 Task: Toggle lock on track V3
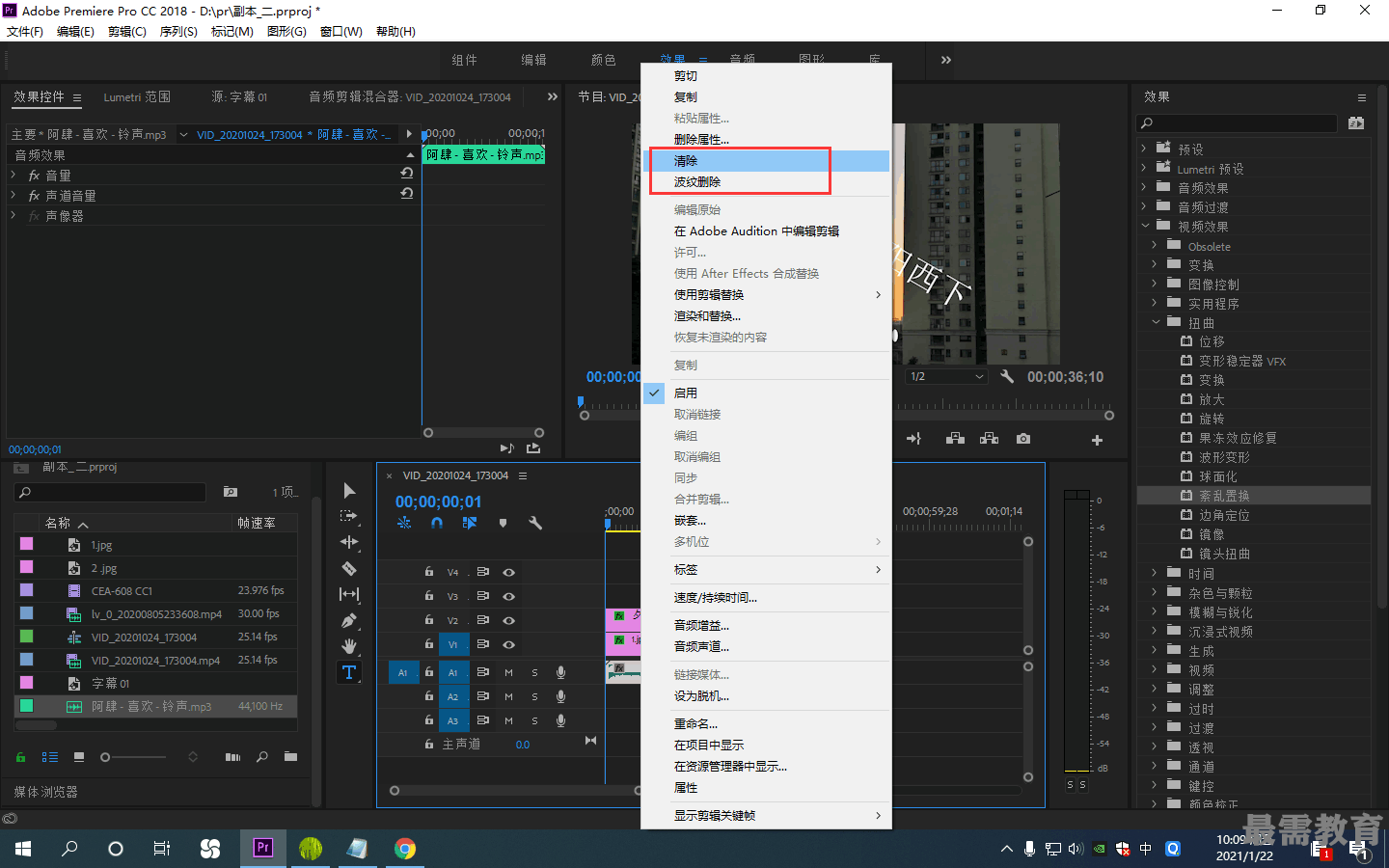(429, 596)
